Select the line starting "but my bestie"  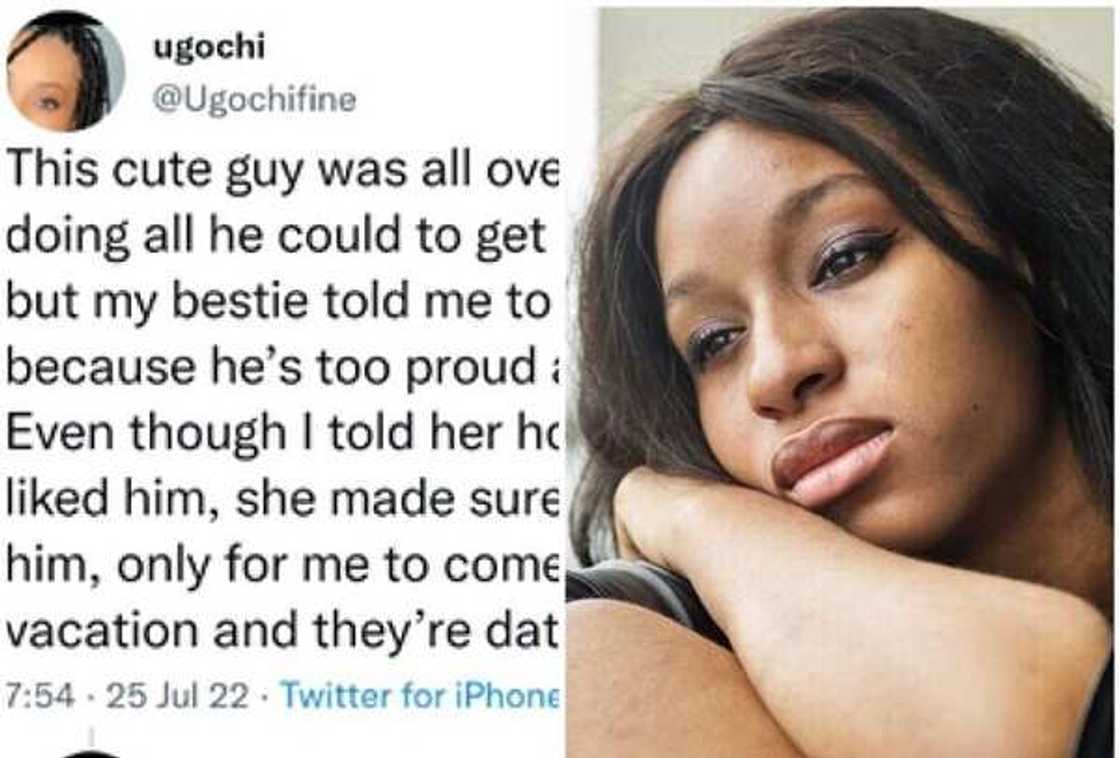pos(280,303)
